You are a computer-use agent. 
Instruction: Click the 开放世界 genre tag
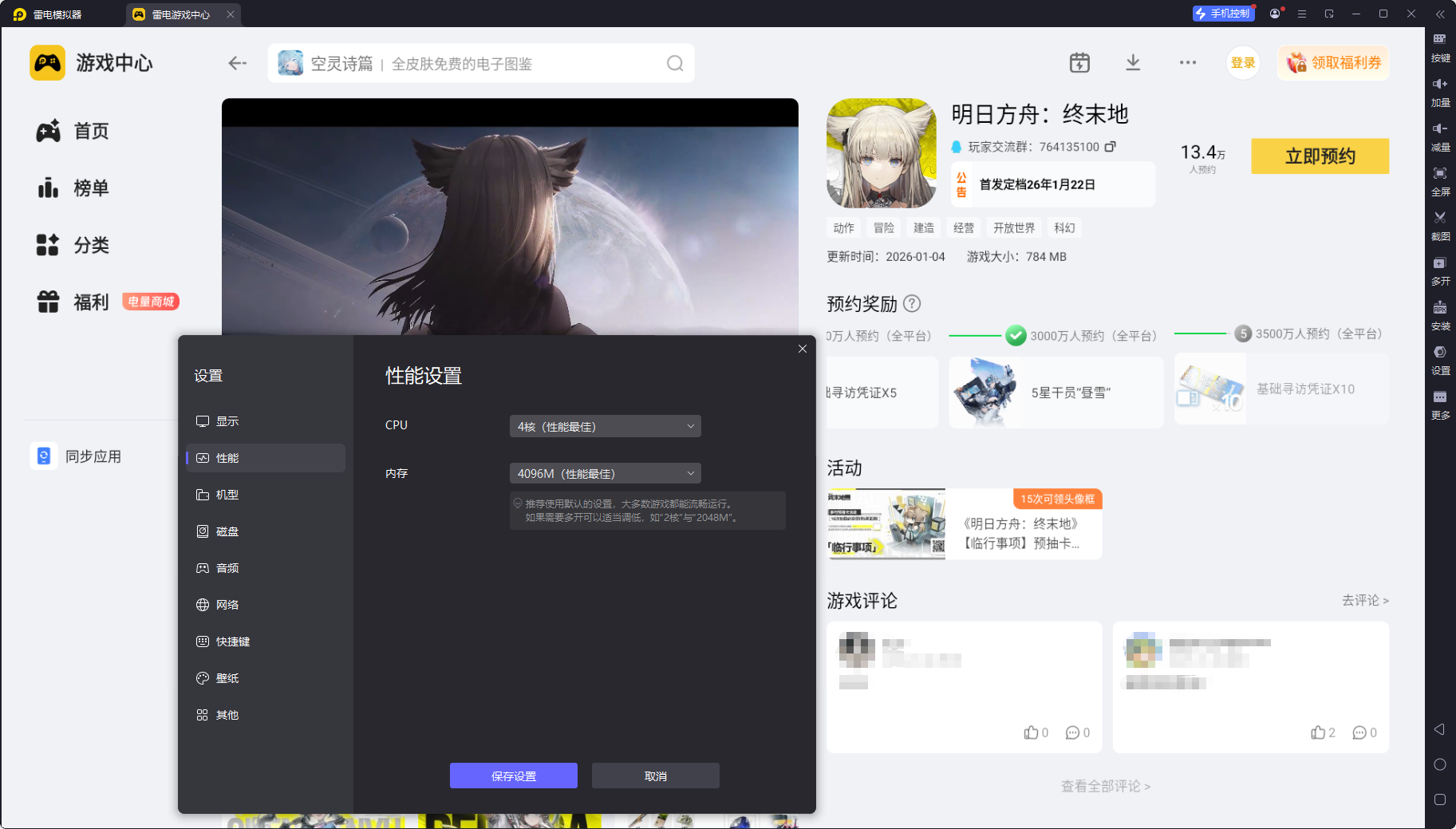[x=1014, y=228]
